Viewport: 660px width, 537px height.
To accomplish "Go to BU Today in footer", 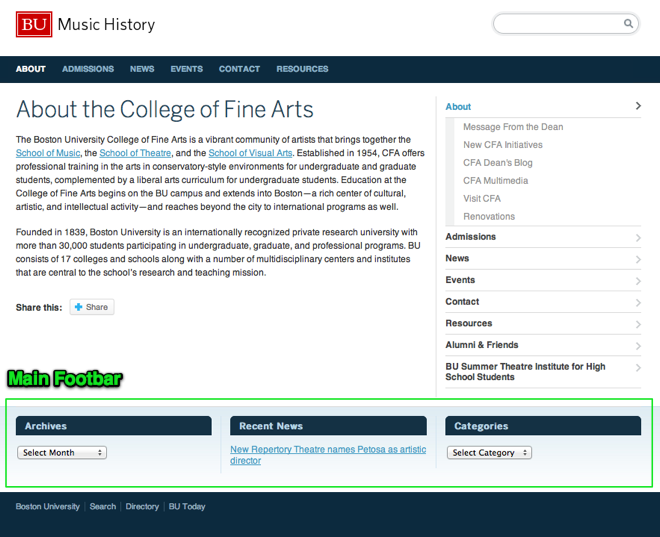I will (187, 507).
